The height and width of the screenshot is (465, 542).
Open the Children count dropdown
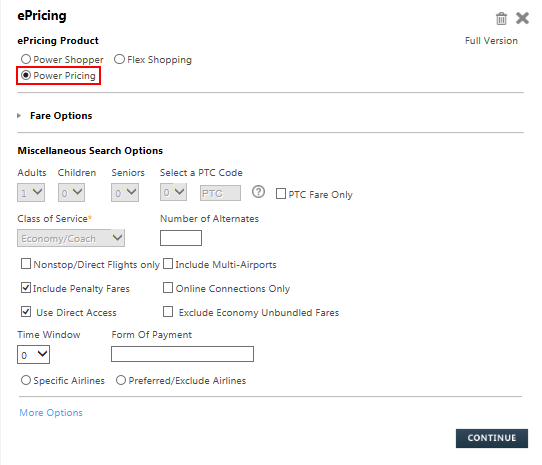click(x=71, y=193)
